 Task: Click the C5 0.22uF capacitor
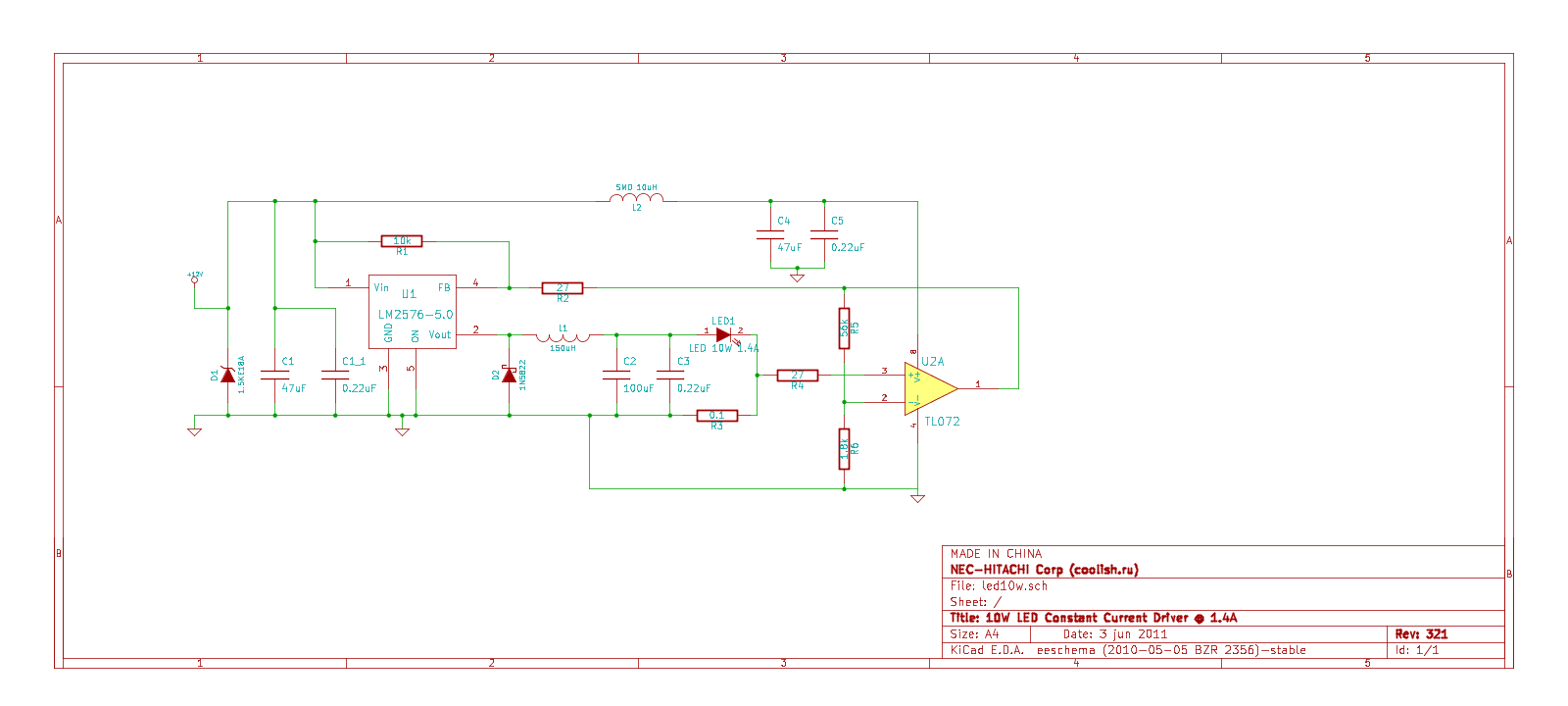tap(824, 235)
